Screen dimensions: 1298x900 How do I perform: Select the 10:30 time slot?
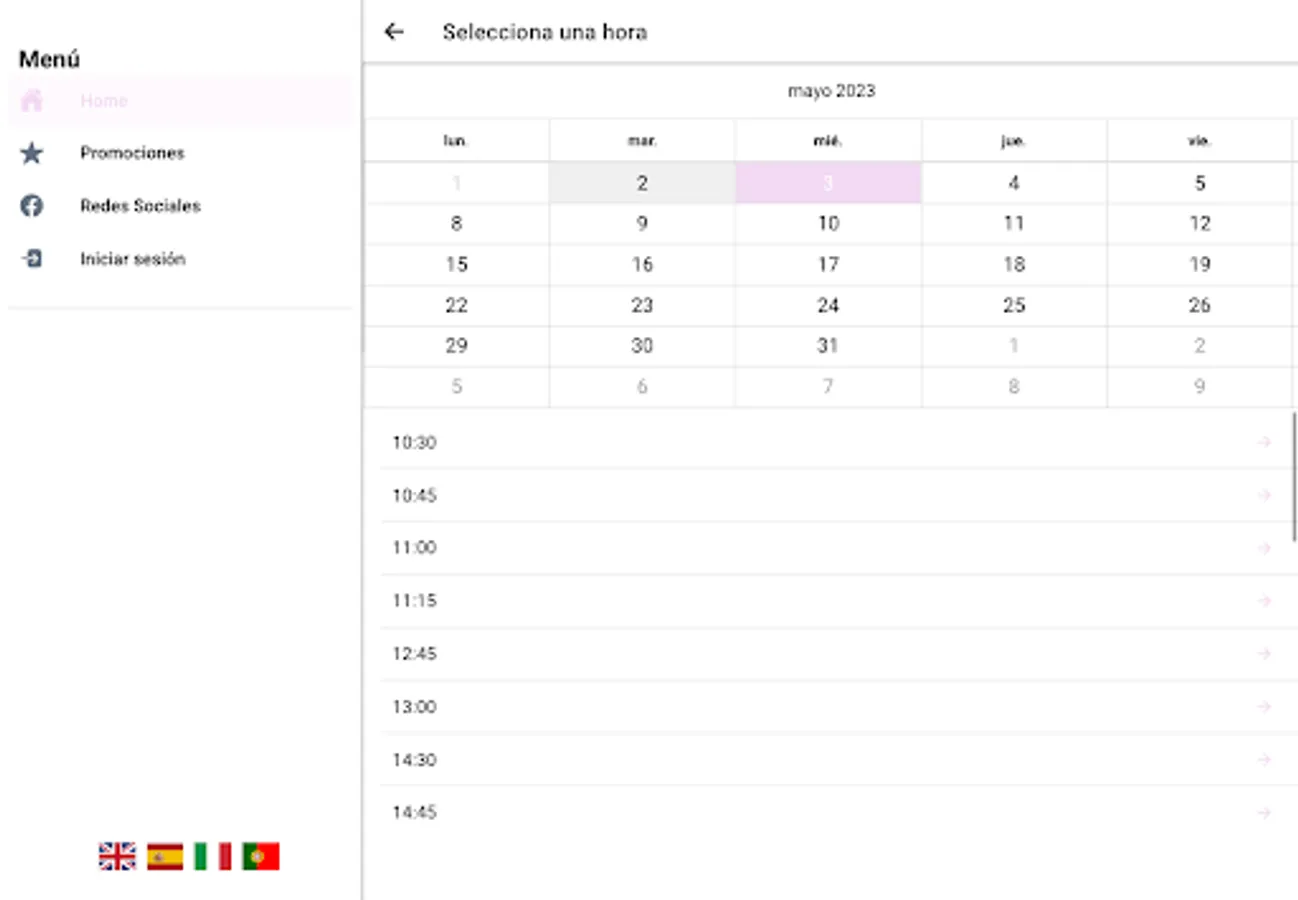[415, 442]
